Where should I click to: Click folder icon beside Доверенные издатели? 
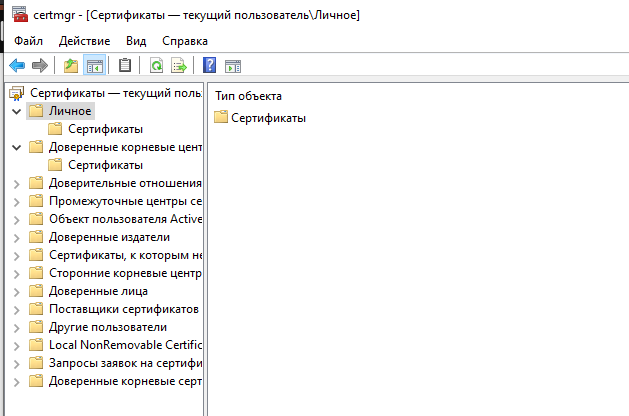tap(36, 237)
